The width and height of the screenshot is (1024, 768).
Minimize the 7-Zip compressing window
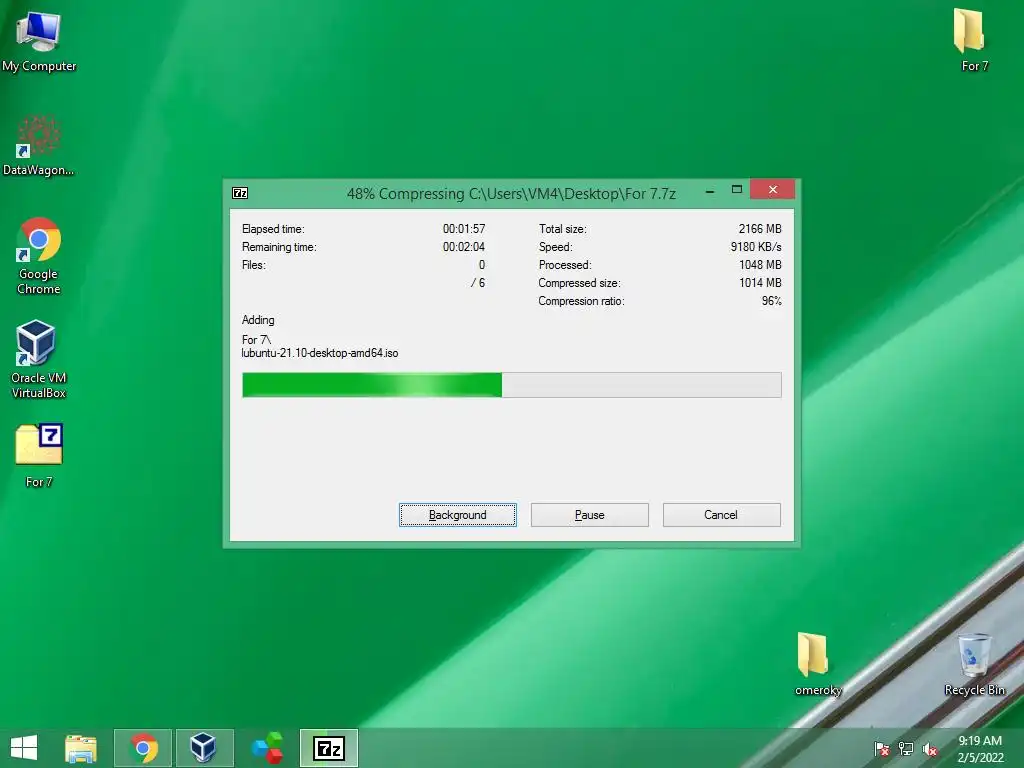(710, 191)
